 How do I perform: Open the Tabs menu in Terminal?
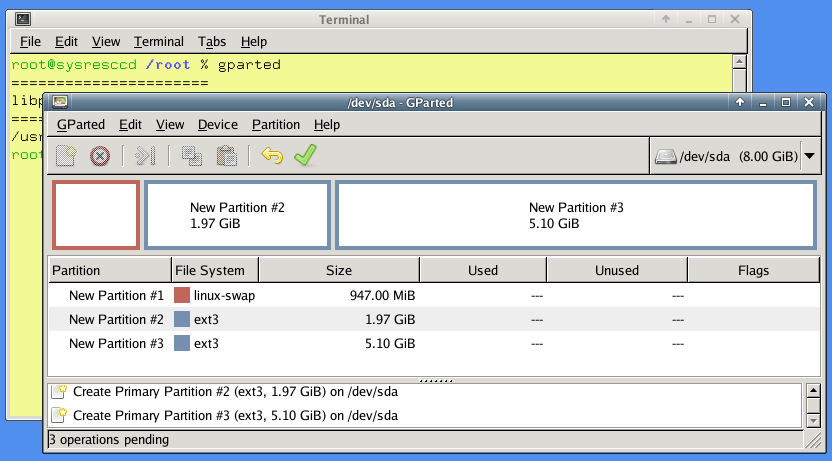(212, 41)
